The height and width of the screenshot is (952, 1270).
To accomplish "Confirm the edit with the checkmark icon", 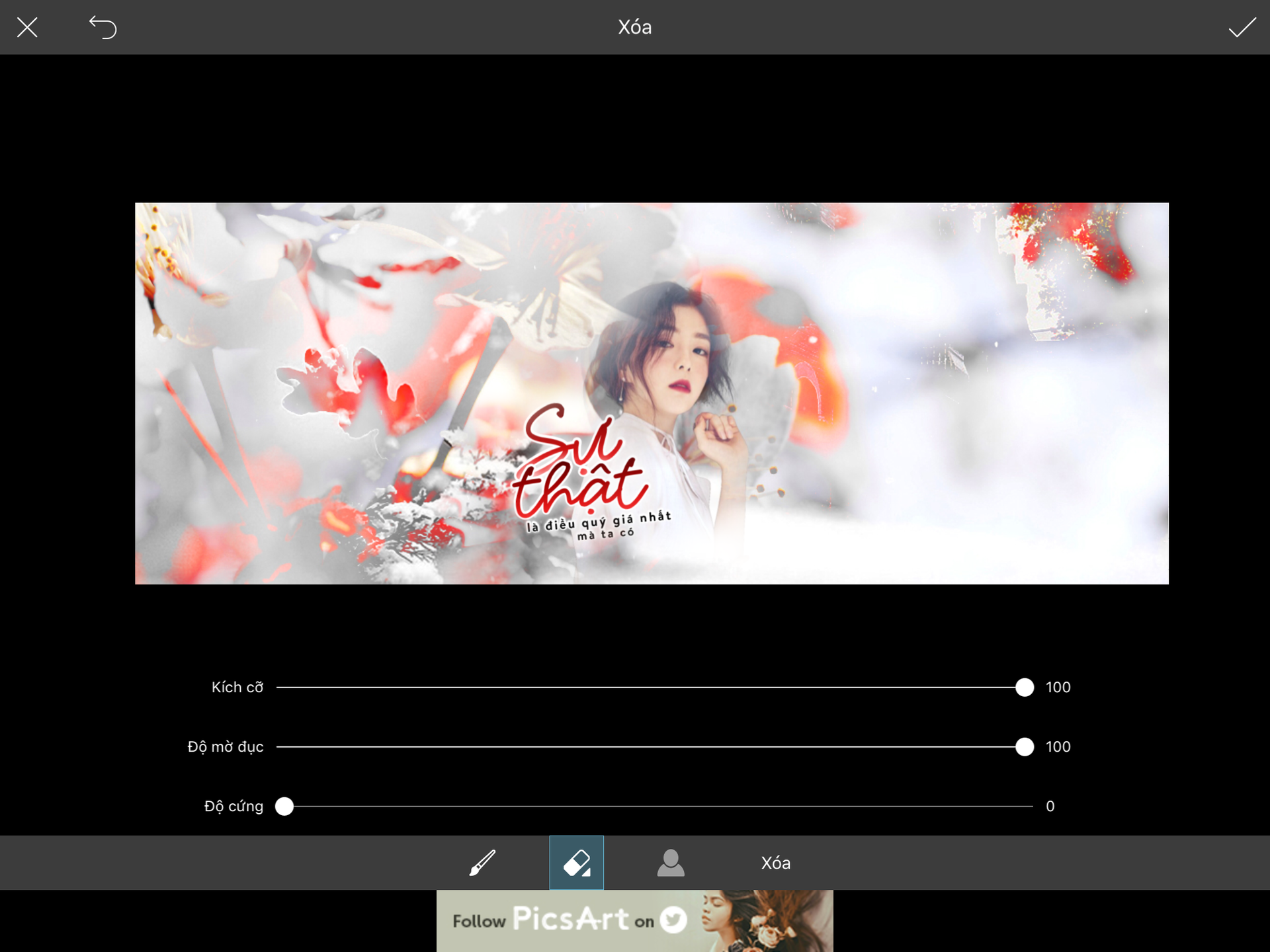I will click(x=1242, y=27).
